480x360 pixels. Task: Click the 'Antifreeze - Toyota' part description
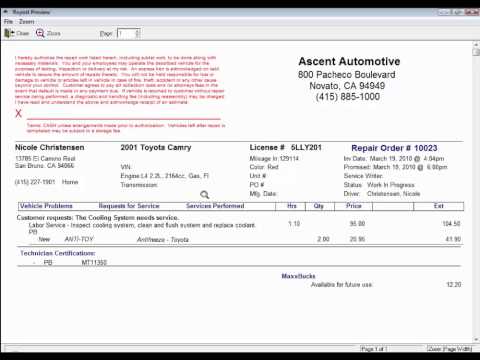tap(163, 239)
